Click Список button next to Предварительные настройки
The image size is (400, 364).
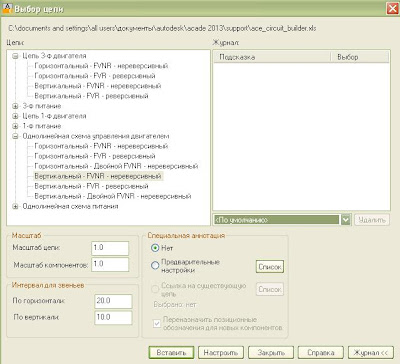(270, 267)
